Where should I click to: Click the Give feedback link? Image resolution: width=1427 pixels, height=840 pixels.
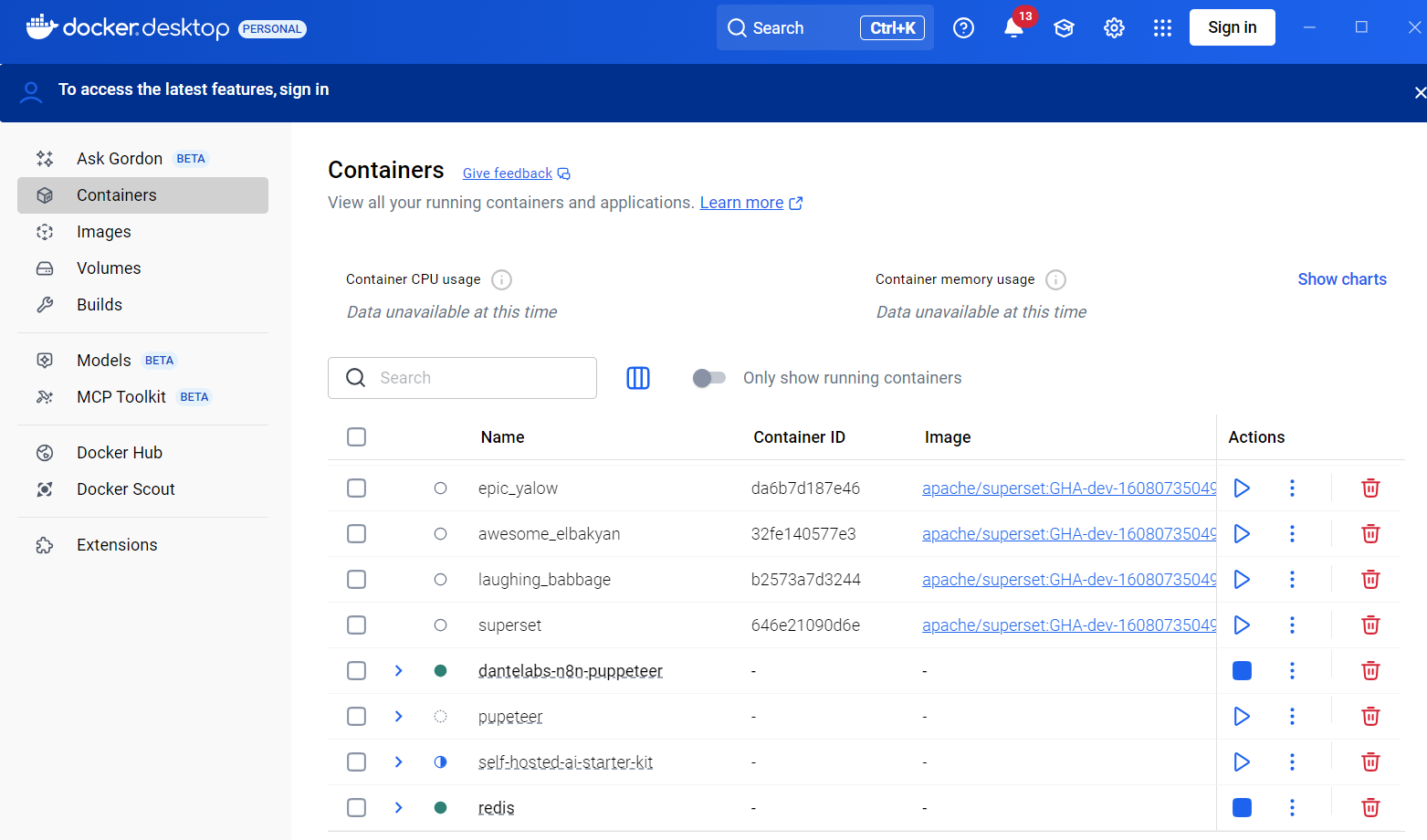[x=516, y=173]
